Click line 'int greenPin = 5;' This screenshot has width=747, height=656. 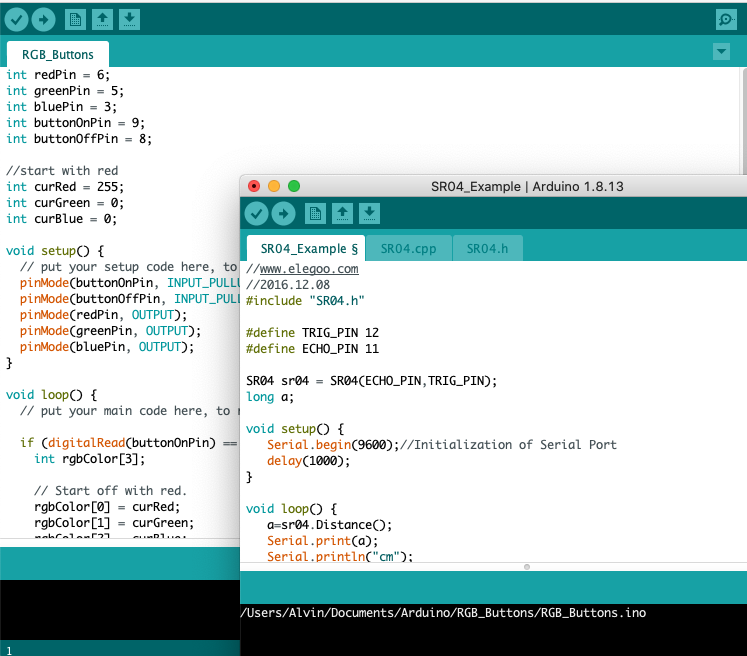[x=65, y=91]
